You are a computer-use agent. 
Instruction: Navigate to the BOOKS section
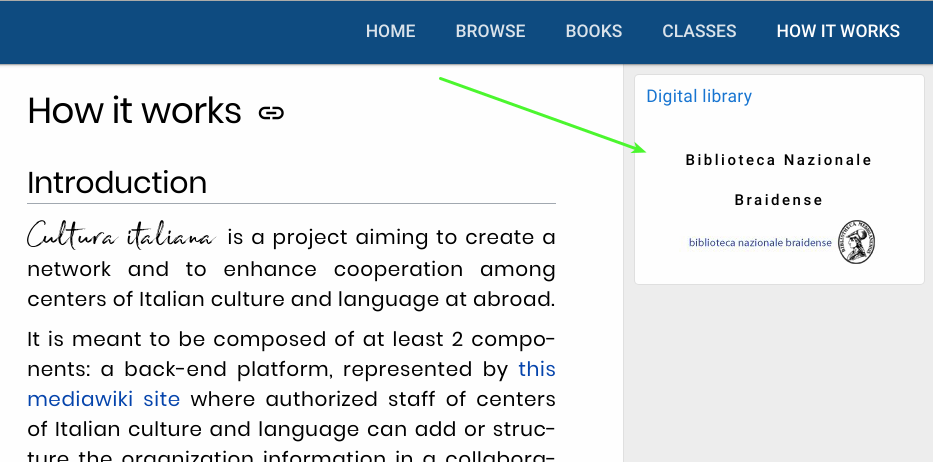point(593,31)
